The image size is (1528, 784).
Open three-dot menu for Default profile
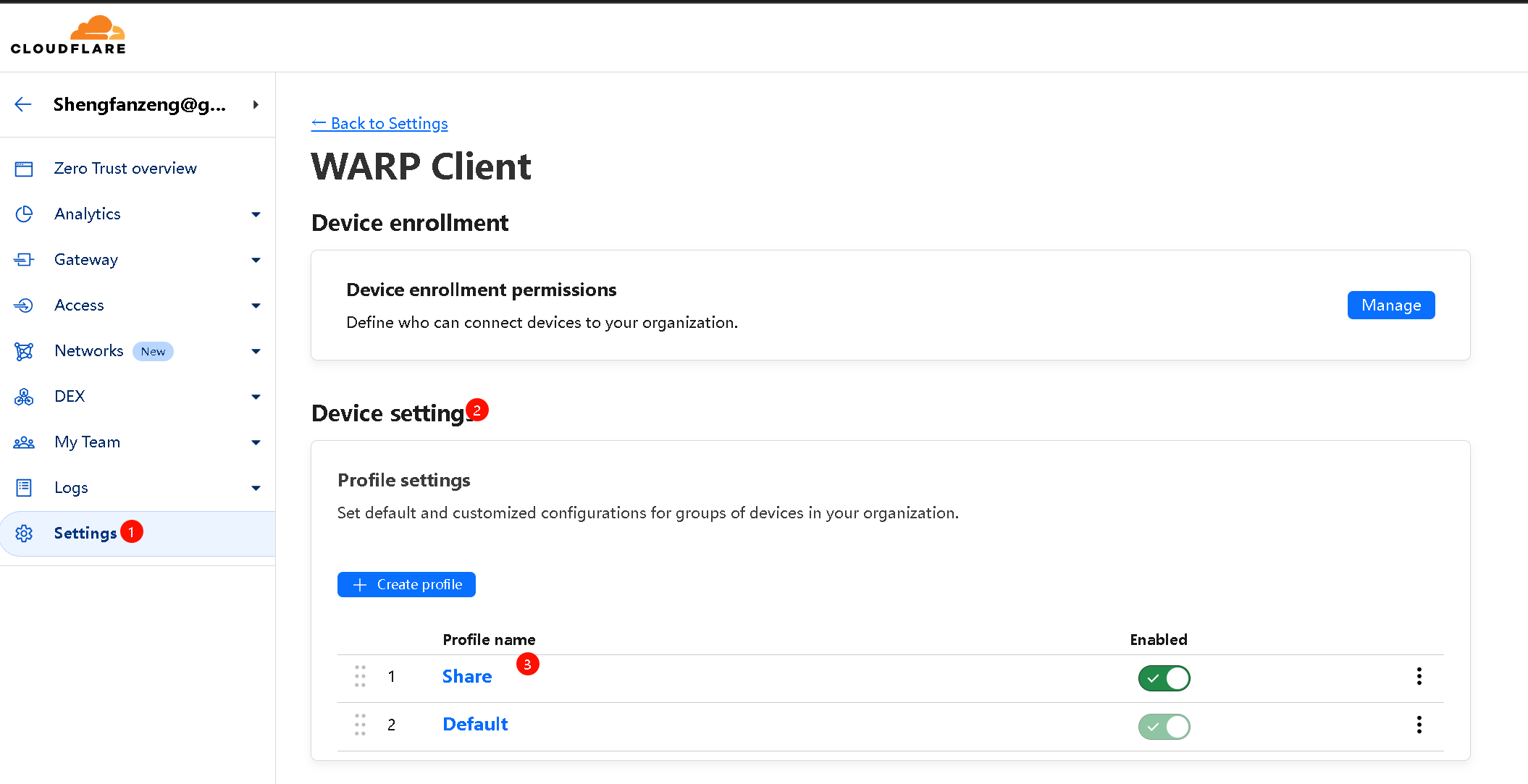tap(1419, 725)
